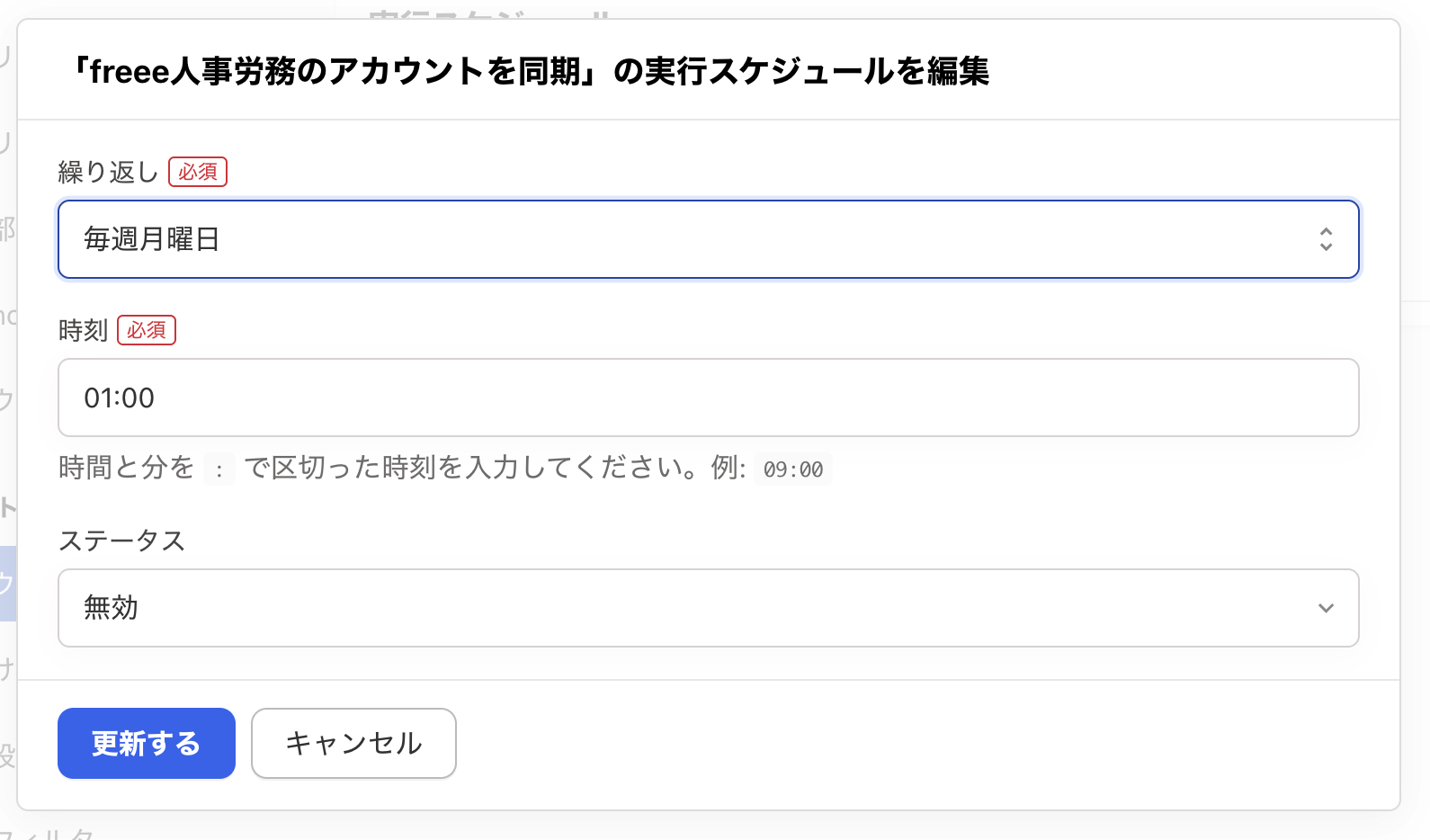Click the ステータス field label

pyautogui.click(x=121, y=541)
